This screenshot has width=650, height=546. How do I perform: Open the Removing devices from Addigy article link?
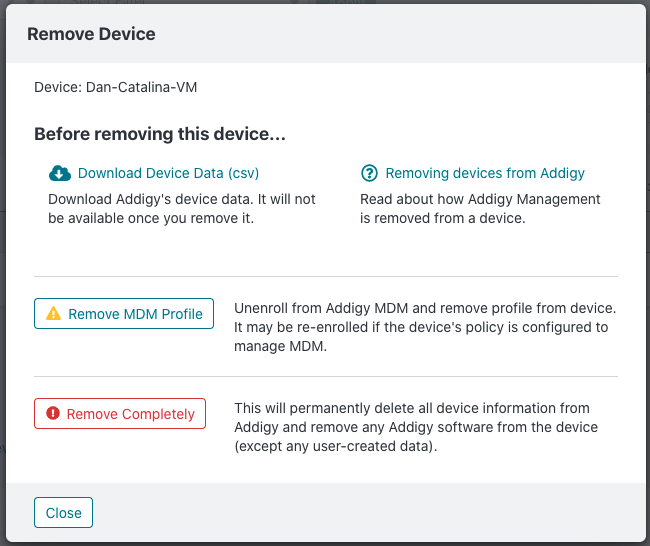point(485,173)
